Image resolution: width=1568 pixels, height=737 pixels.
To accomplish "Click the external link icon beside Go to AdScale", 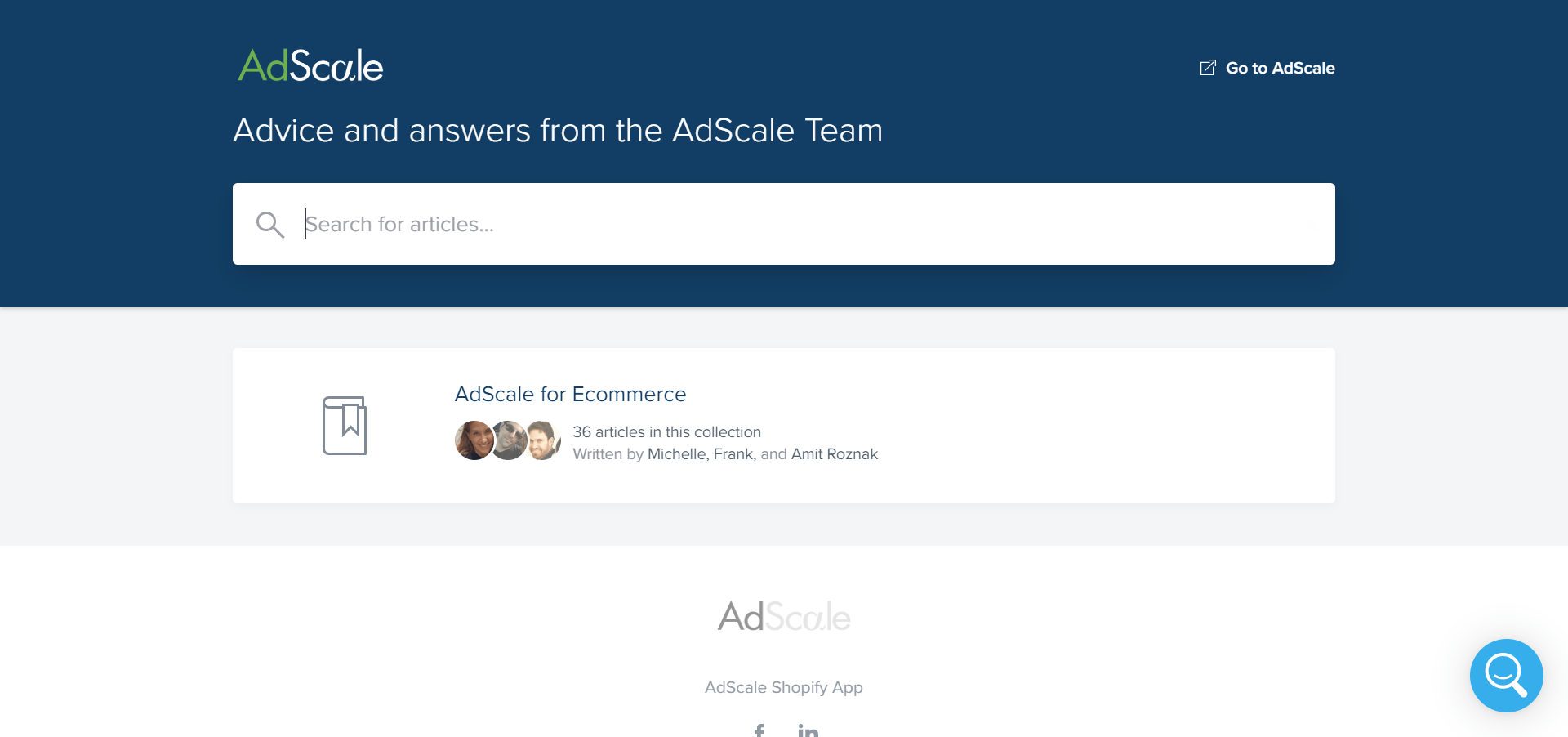I will pos(1207,68).
